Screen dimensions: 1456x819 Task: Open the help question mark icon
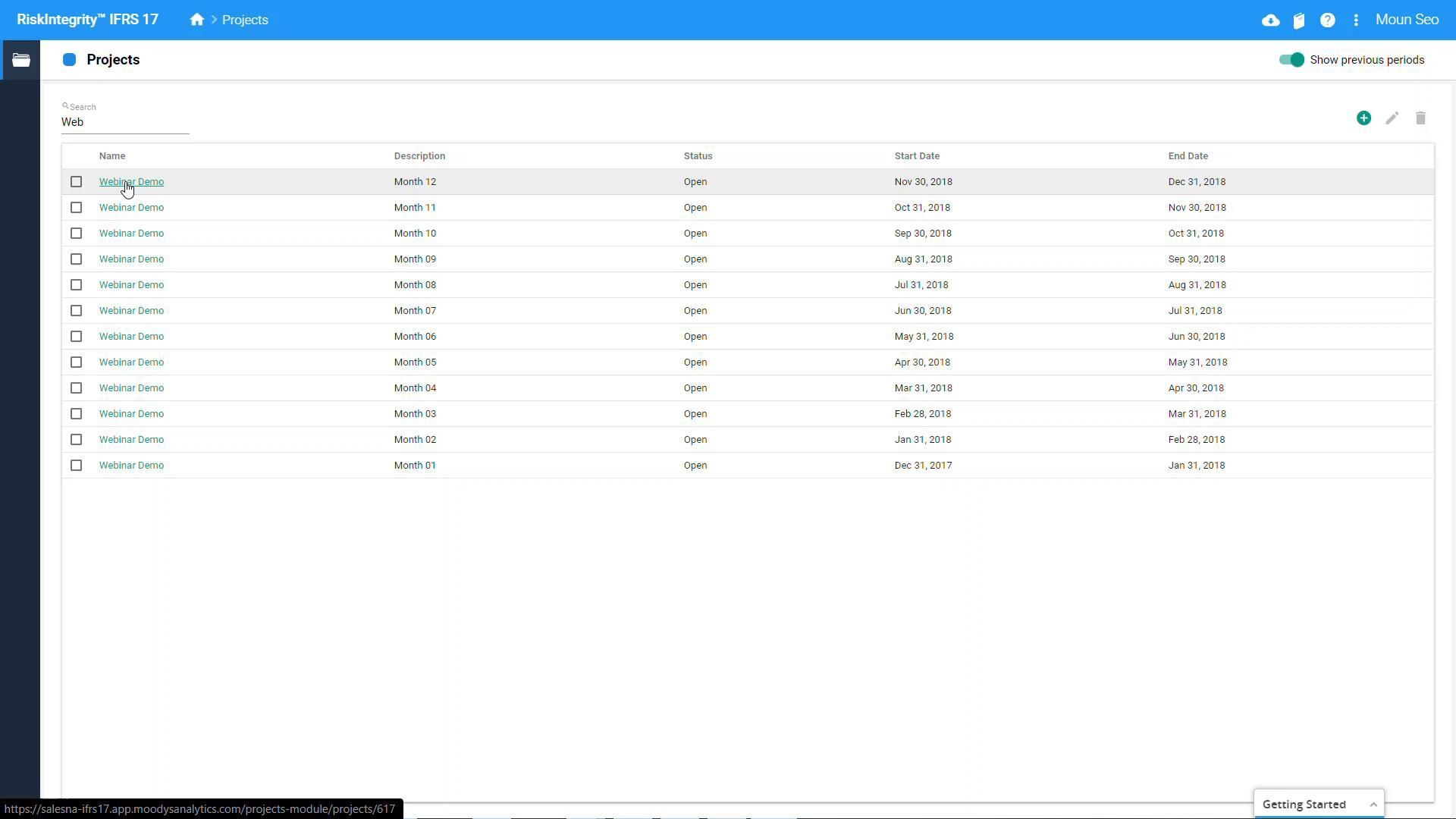1327,20
